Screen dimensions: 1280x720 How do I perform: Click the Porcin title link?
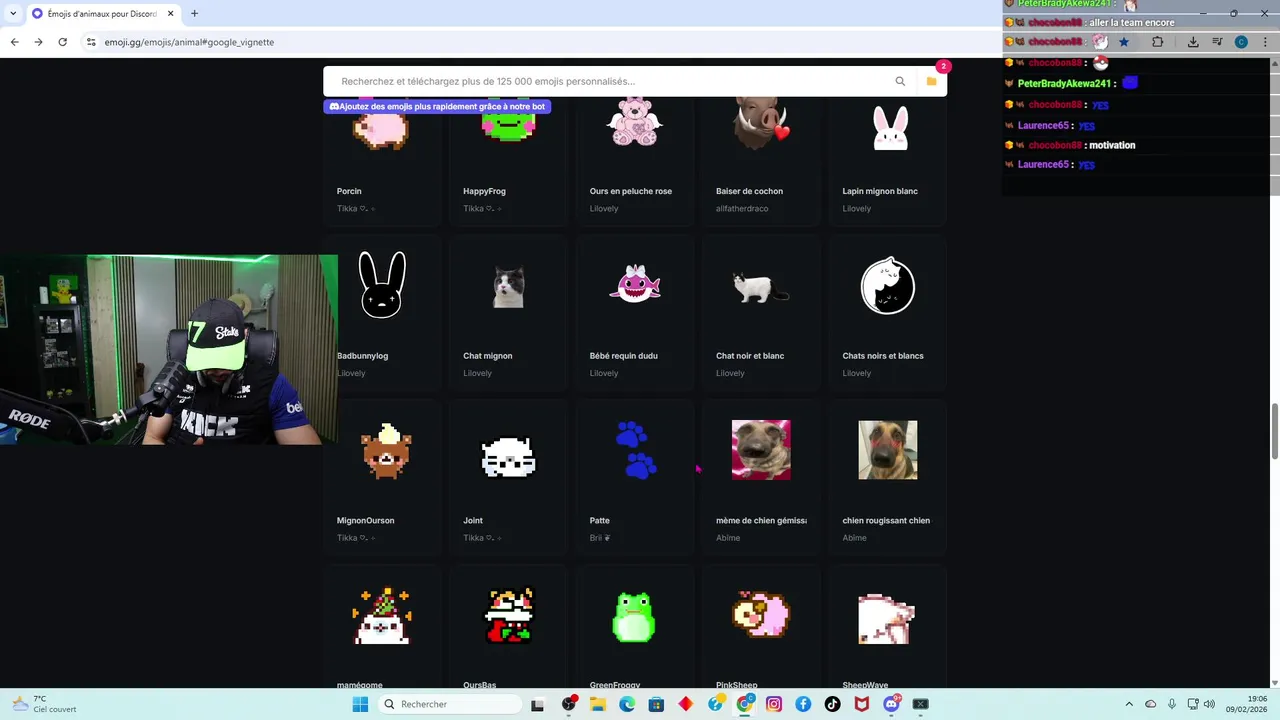tap(349, 191)
